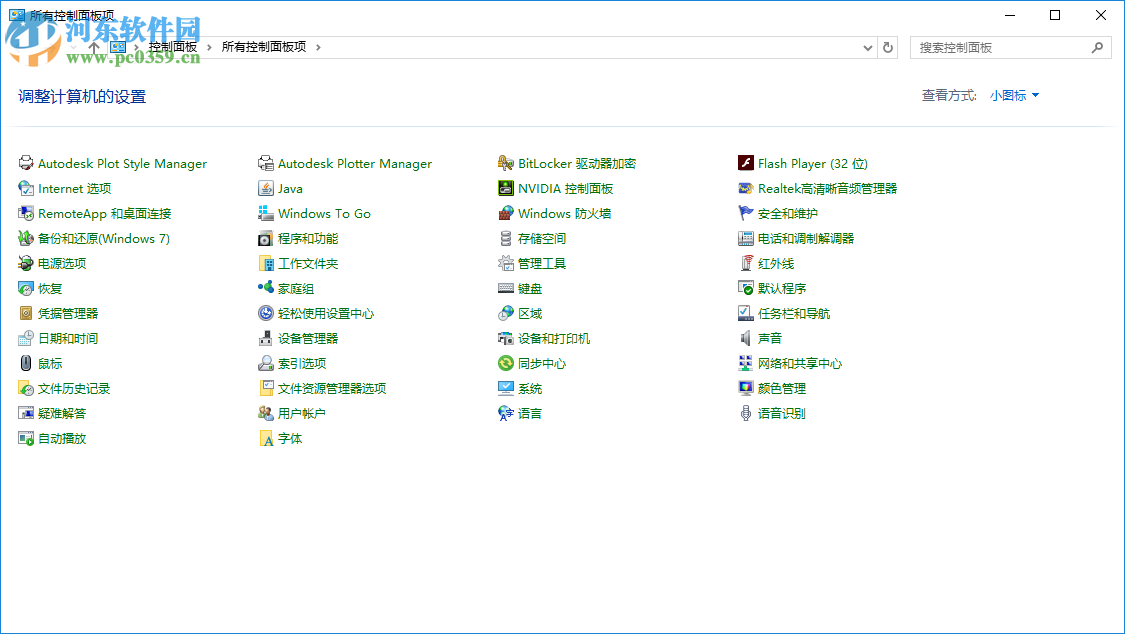Open Autodesk Plot Style Manager
This screenshot has width=1125, height=634.
(x=122, y=163)
